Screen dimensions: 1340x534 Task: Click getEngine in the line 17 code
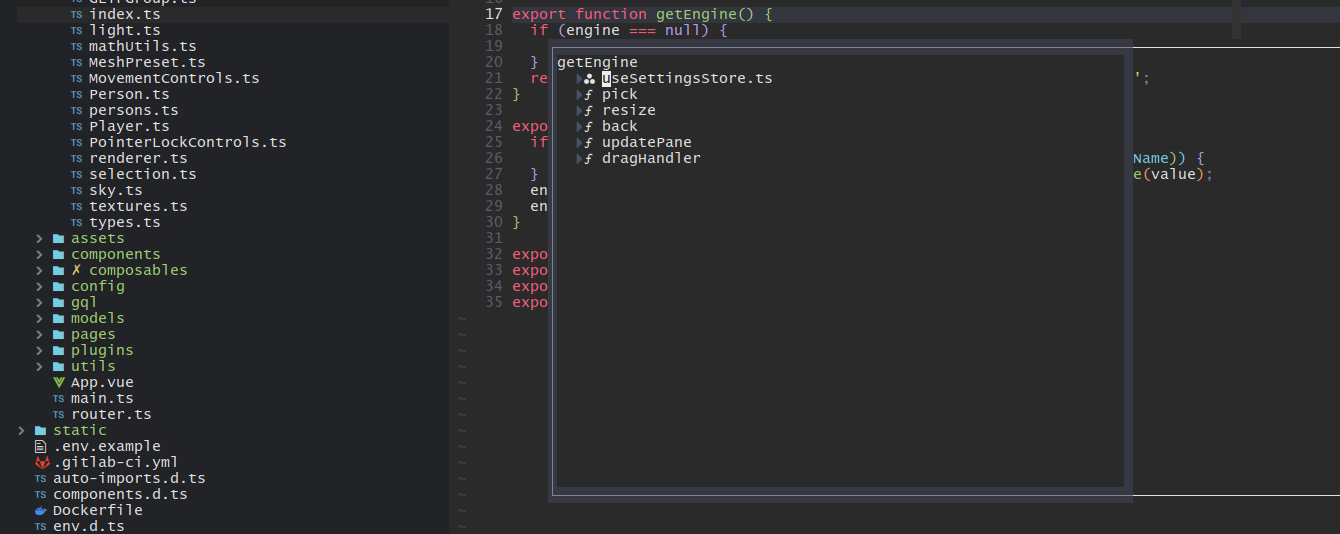(x=696, y=15)
